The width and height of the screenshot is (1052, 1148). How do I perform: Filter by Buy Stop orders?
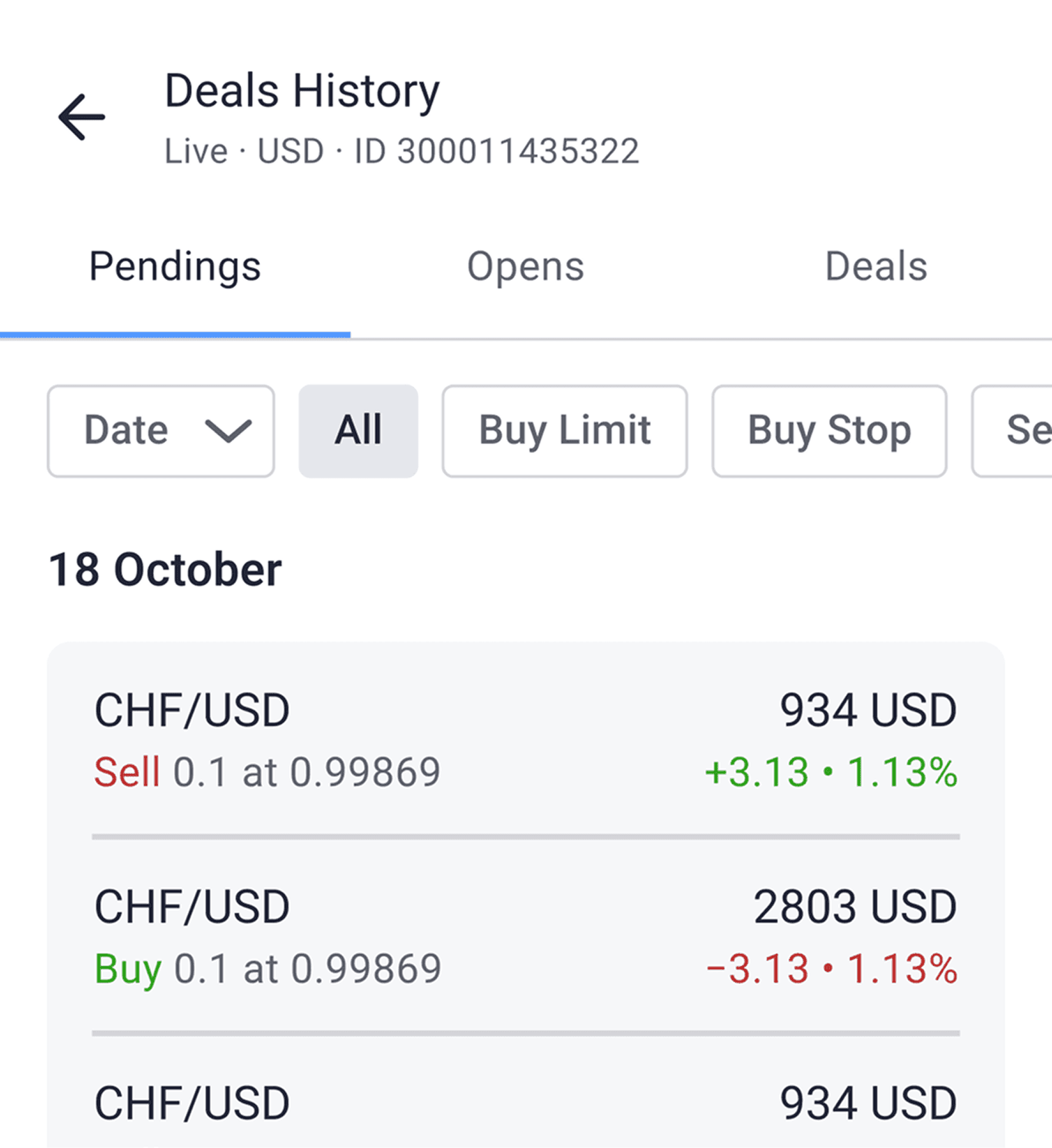point(830,431)
